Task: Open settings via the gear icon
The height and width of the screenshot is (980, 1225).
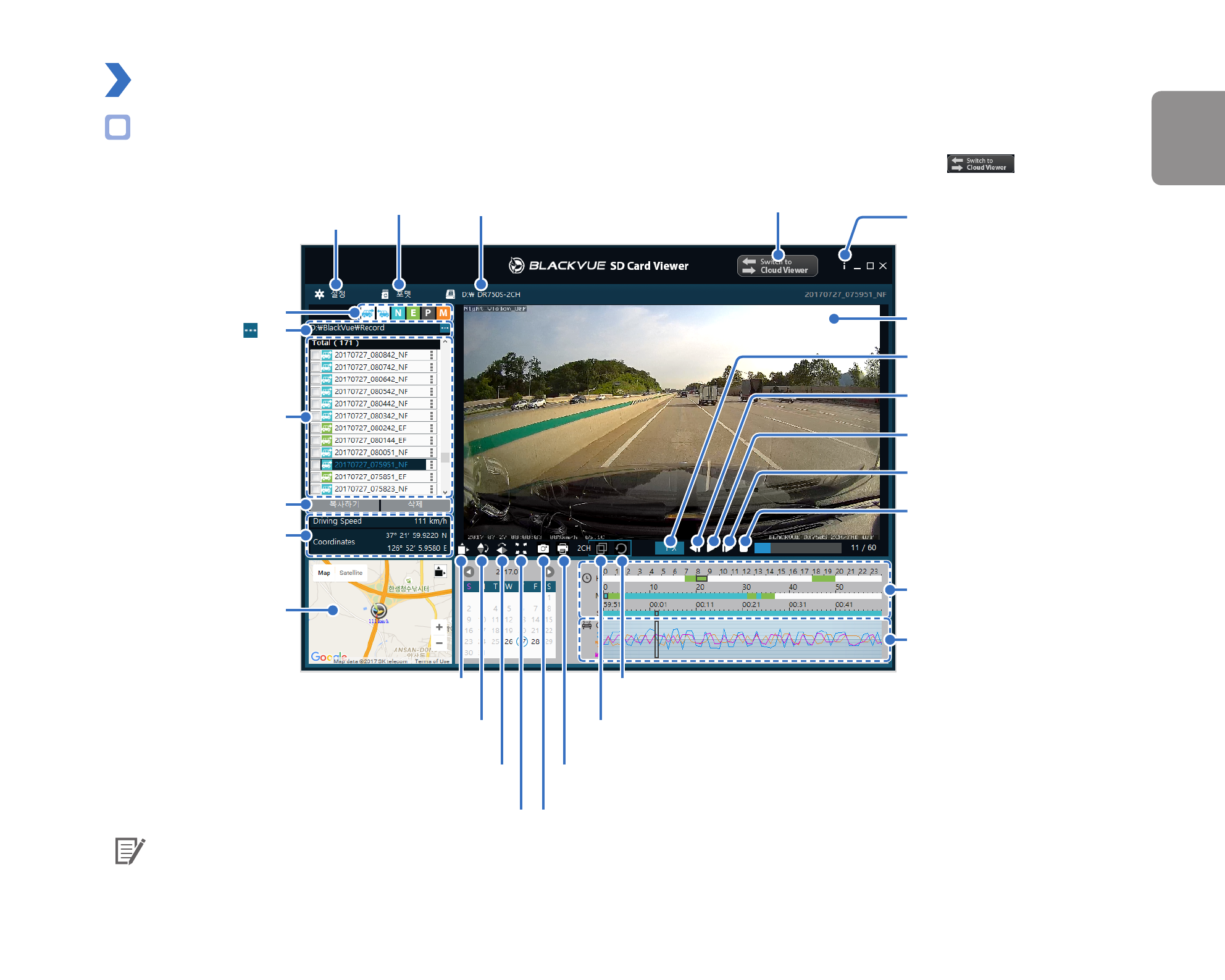Action: pyautogui.click(x=319, y=295)
